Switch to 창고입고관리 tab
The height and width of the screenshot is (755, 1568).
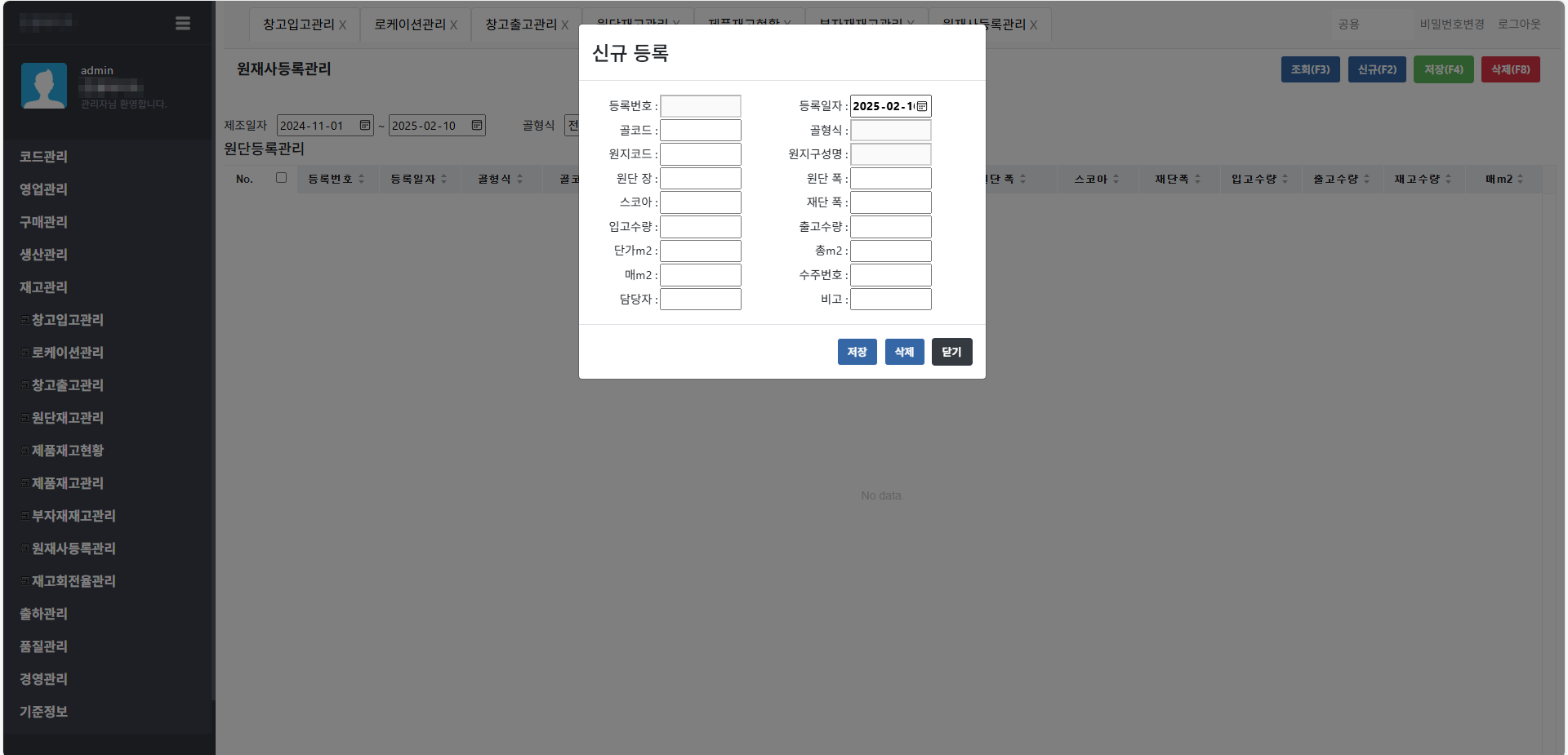(x=299, y=24)
